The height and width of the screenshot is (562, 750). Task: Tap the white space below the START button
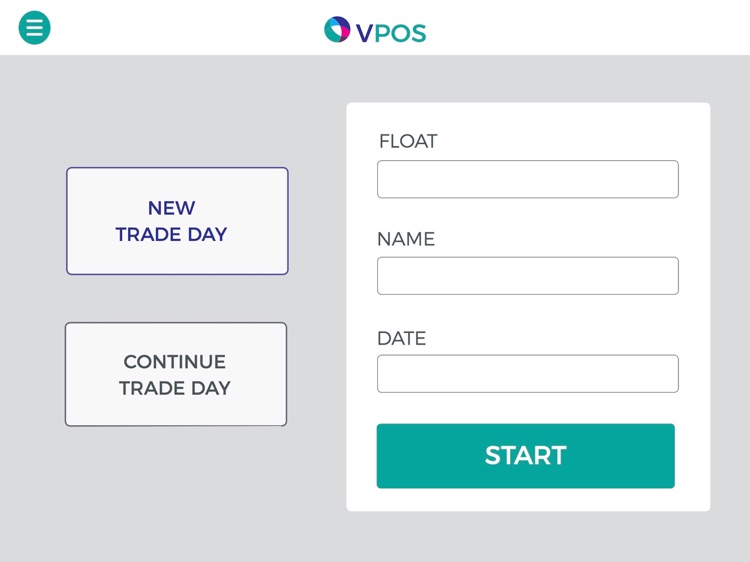coord(527,500)
